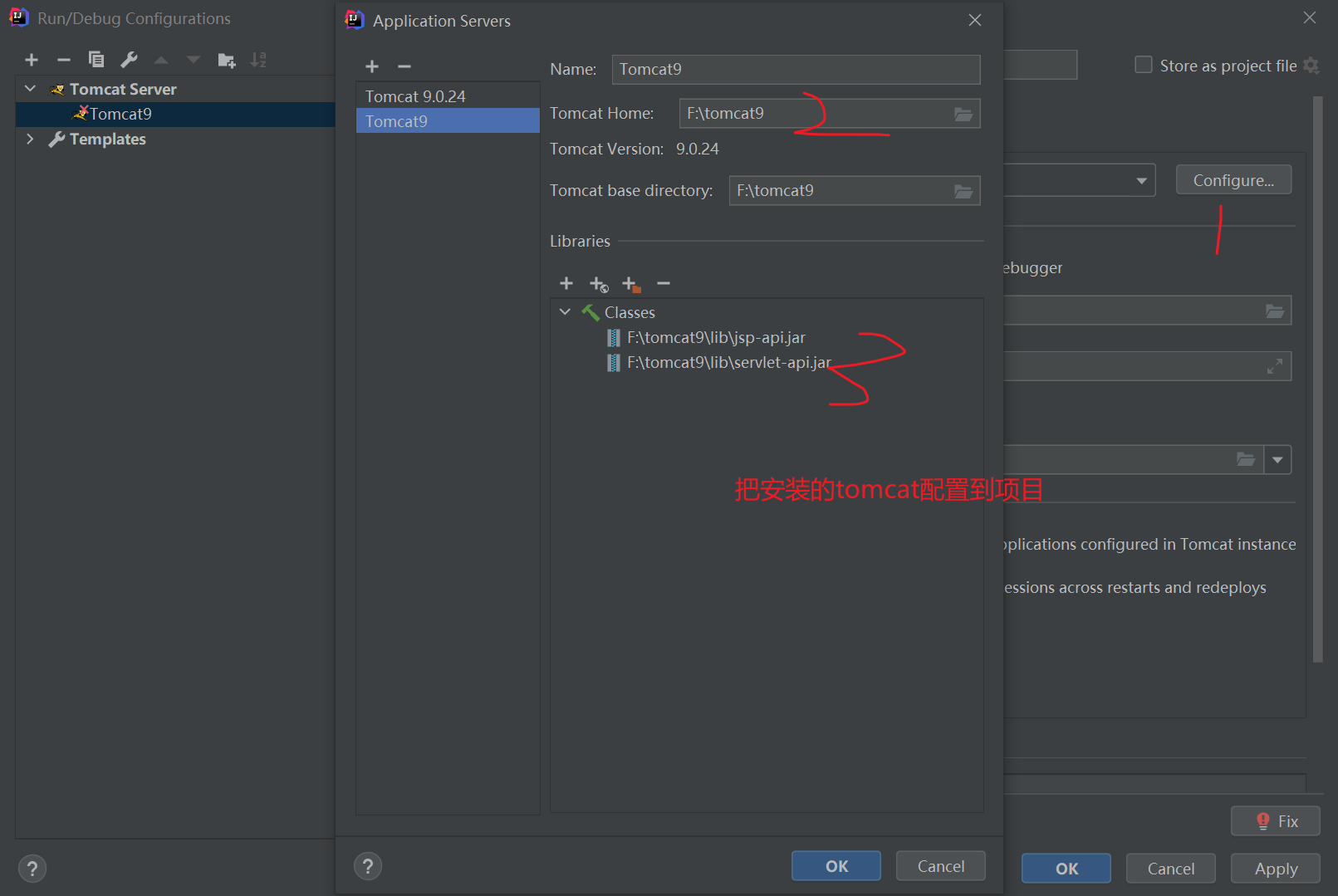The width and height of the screenshot is (1338, 896).
Task: Select Tomcat9 in application servers list
Action: click(448, 121)
